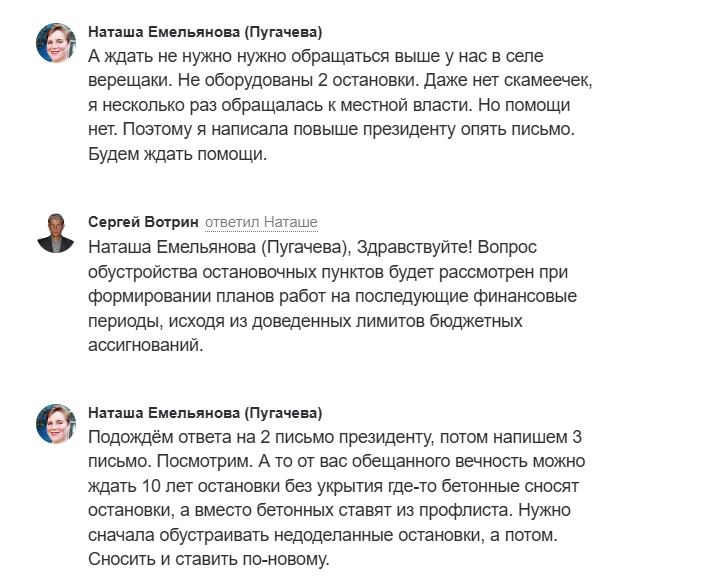The width and height of the screenshot is (706, 588).
Task: Click the word "профлиста" in the last comment
Action: point(465,511)
